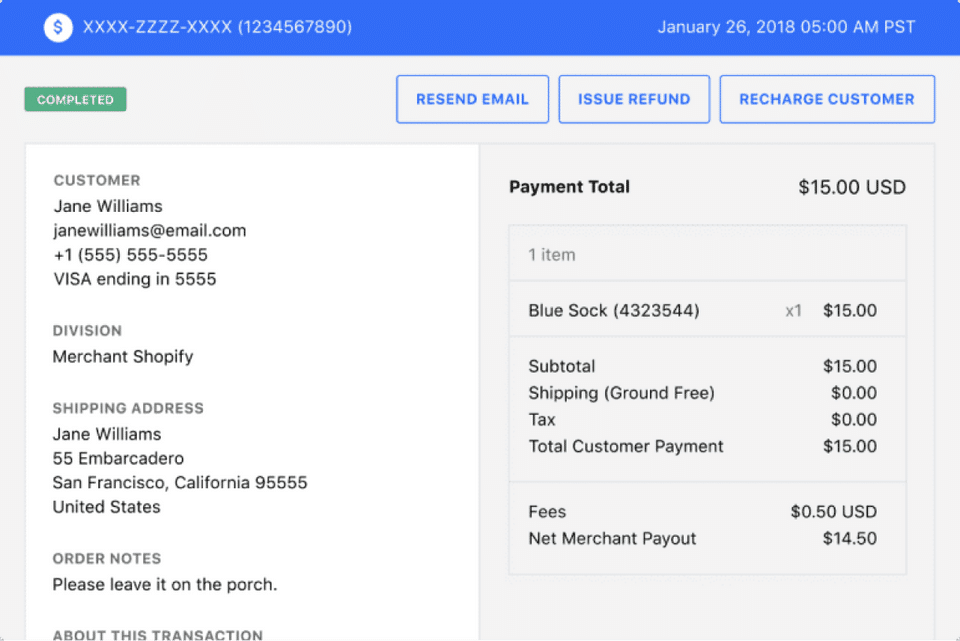Click the dollar sign transaction icon
This screenshot has width=960, height=641.
click(x=58, y=27)
